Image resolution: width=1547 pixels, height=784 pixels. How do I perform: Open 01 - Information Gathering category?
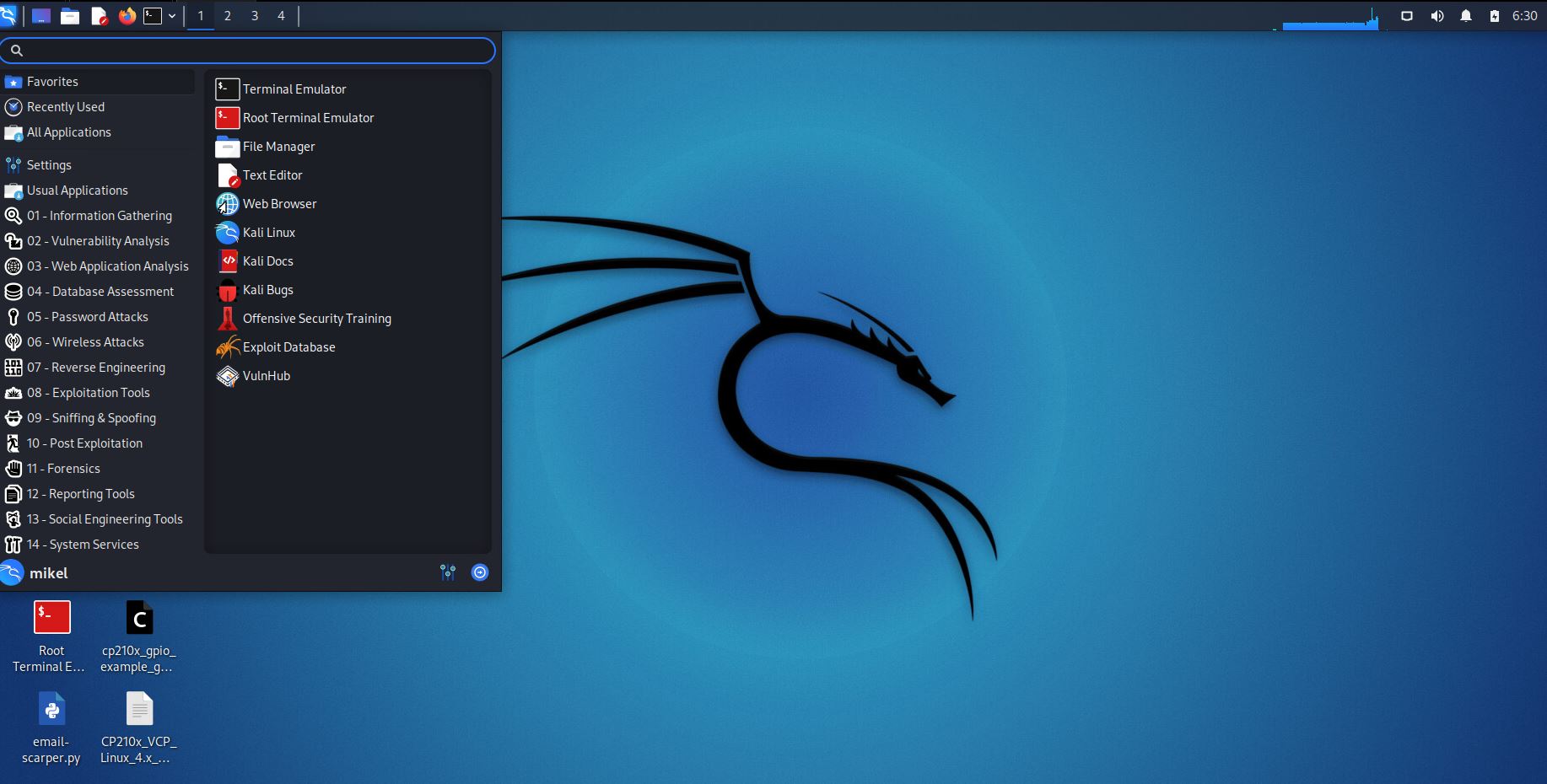coord(99,216)
